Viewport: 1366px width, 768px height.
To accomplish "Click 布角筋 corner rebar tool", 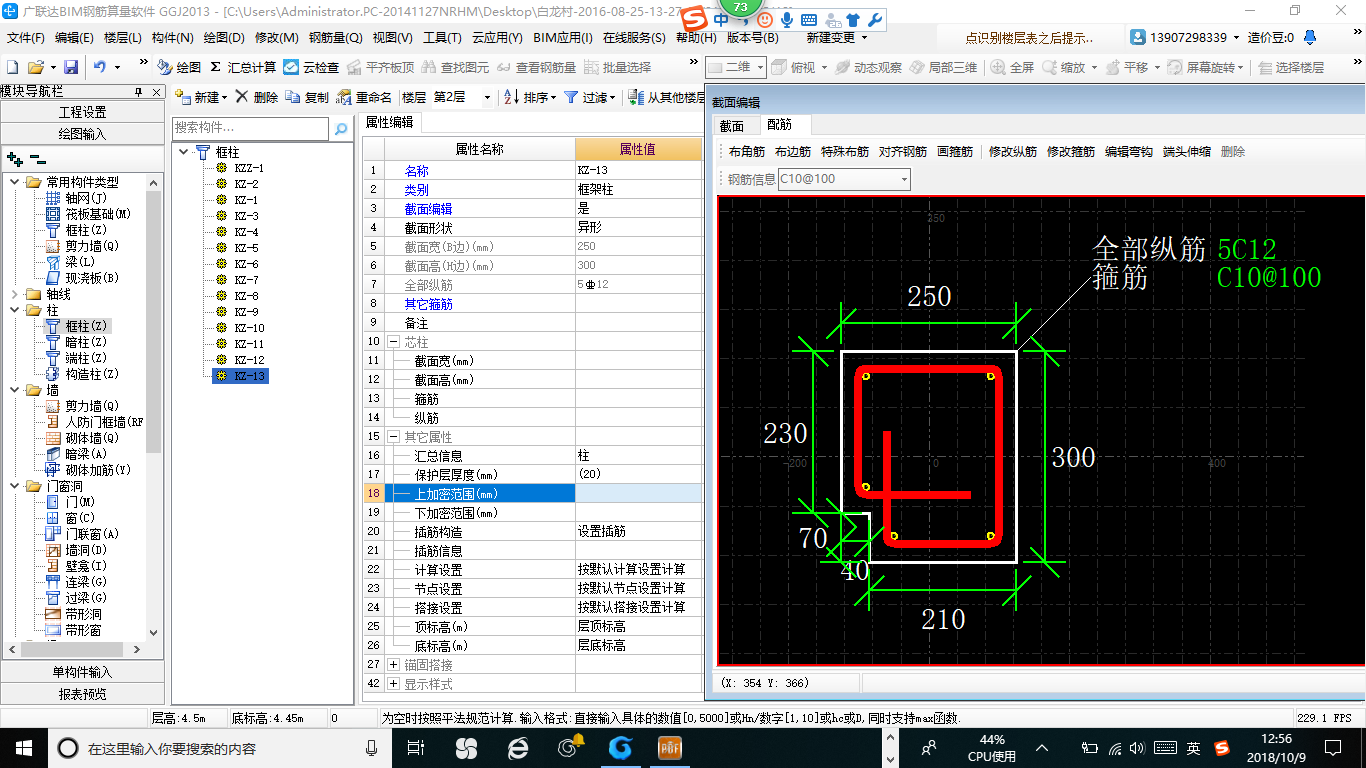I will tap(747, 152).
